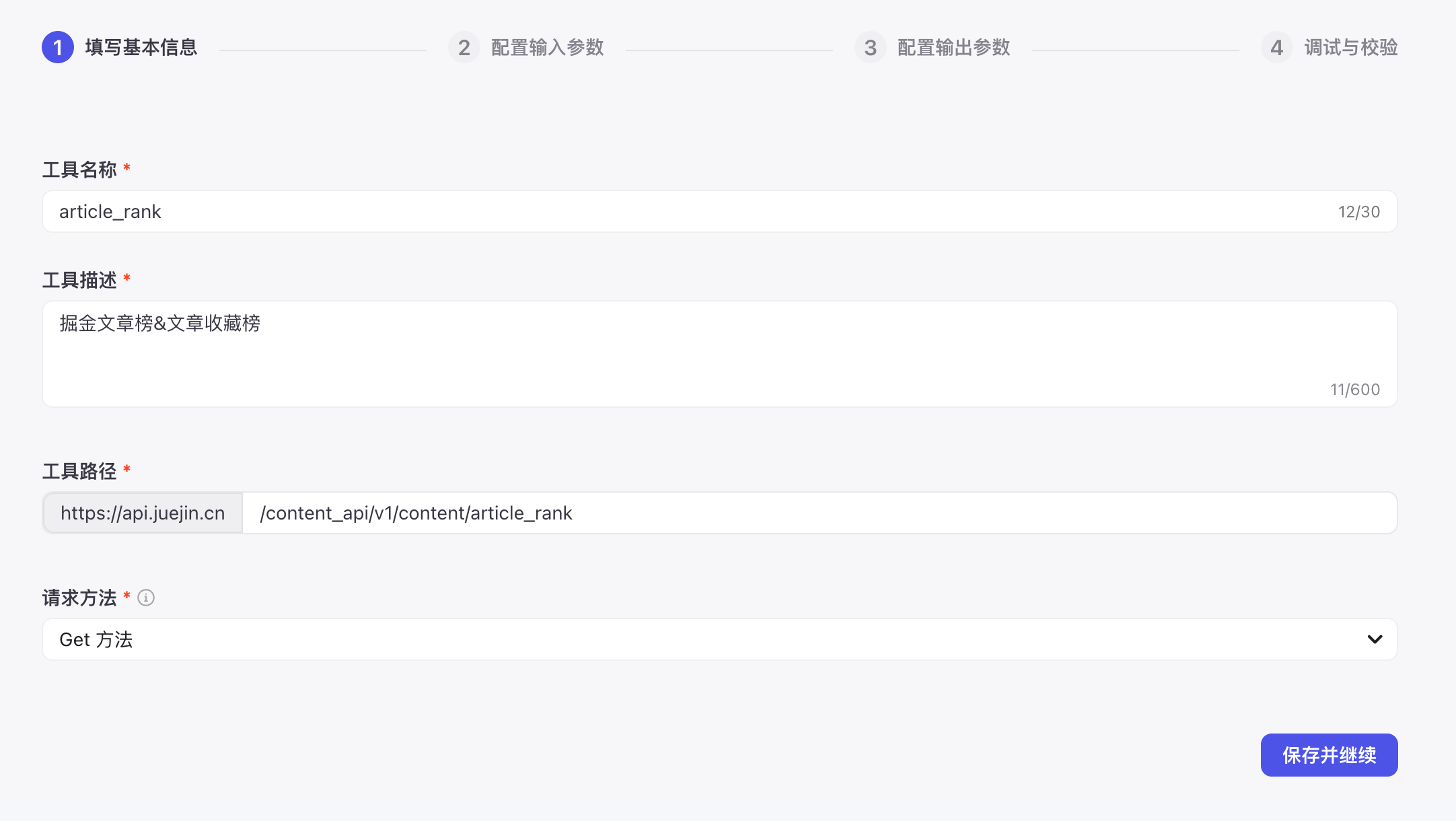The width and height of the screenshot is (1456, 821).
Task: Click step number circle 1
Action: click(58, 47)
